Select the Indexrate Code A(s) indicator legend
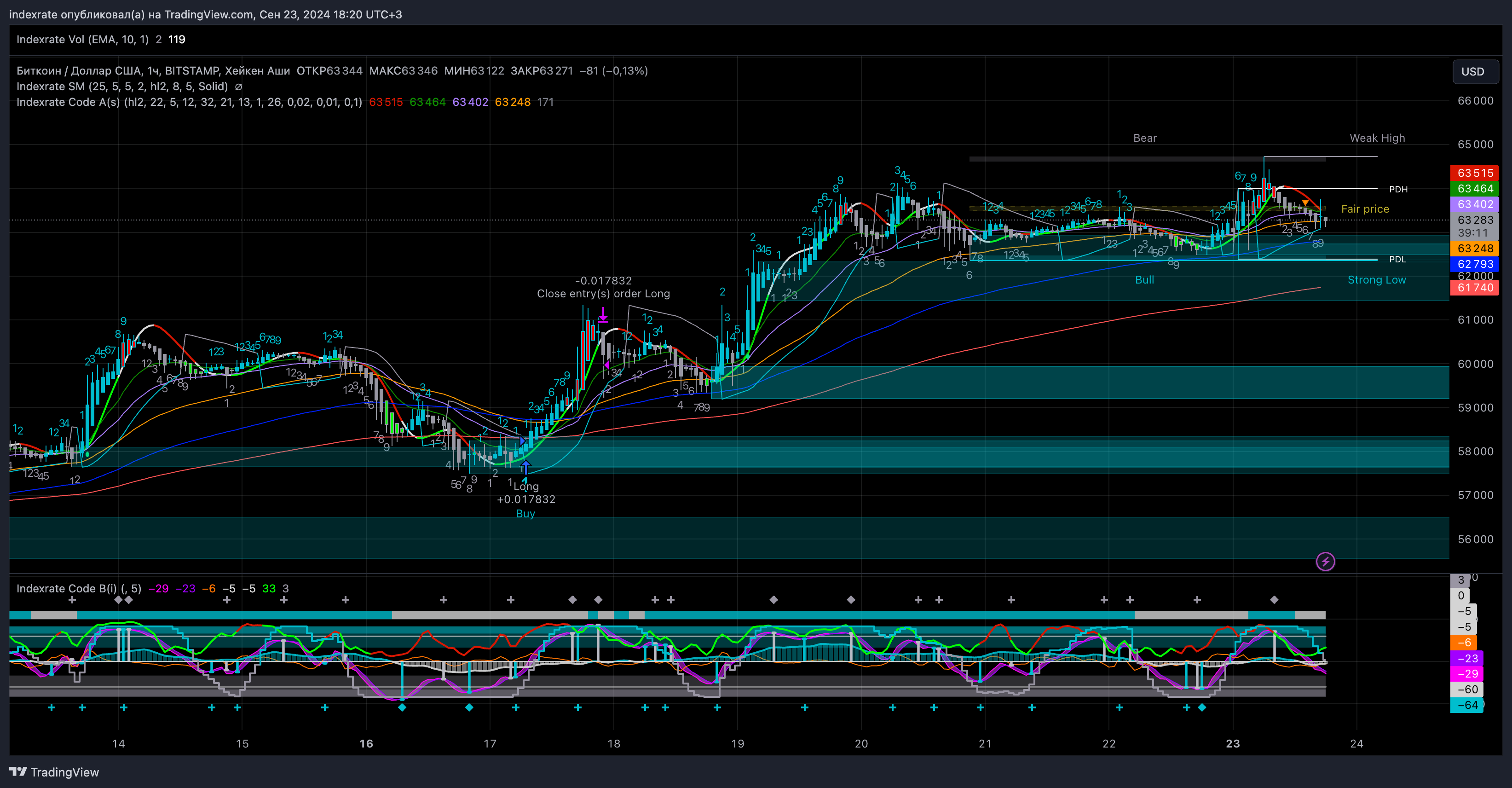Image resolution: width=1512 pixels, height=788 pixels. pyautogui.click(x=189, y=102)
